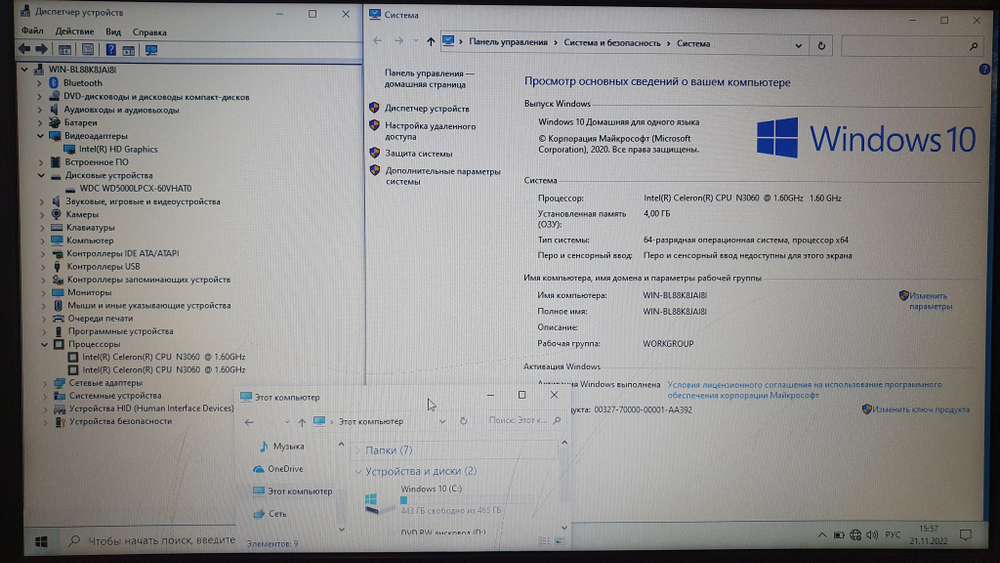Image resolution: width=1000 pixels, height=563 pixels.
Task: Click the help question mark in Система window
Action: click(984, 69)
